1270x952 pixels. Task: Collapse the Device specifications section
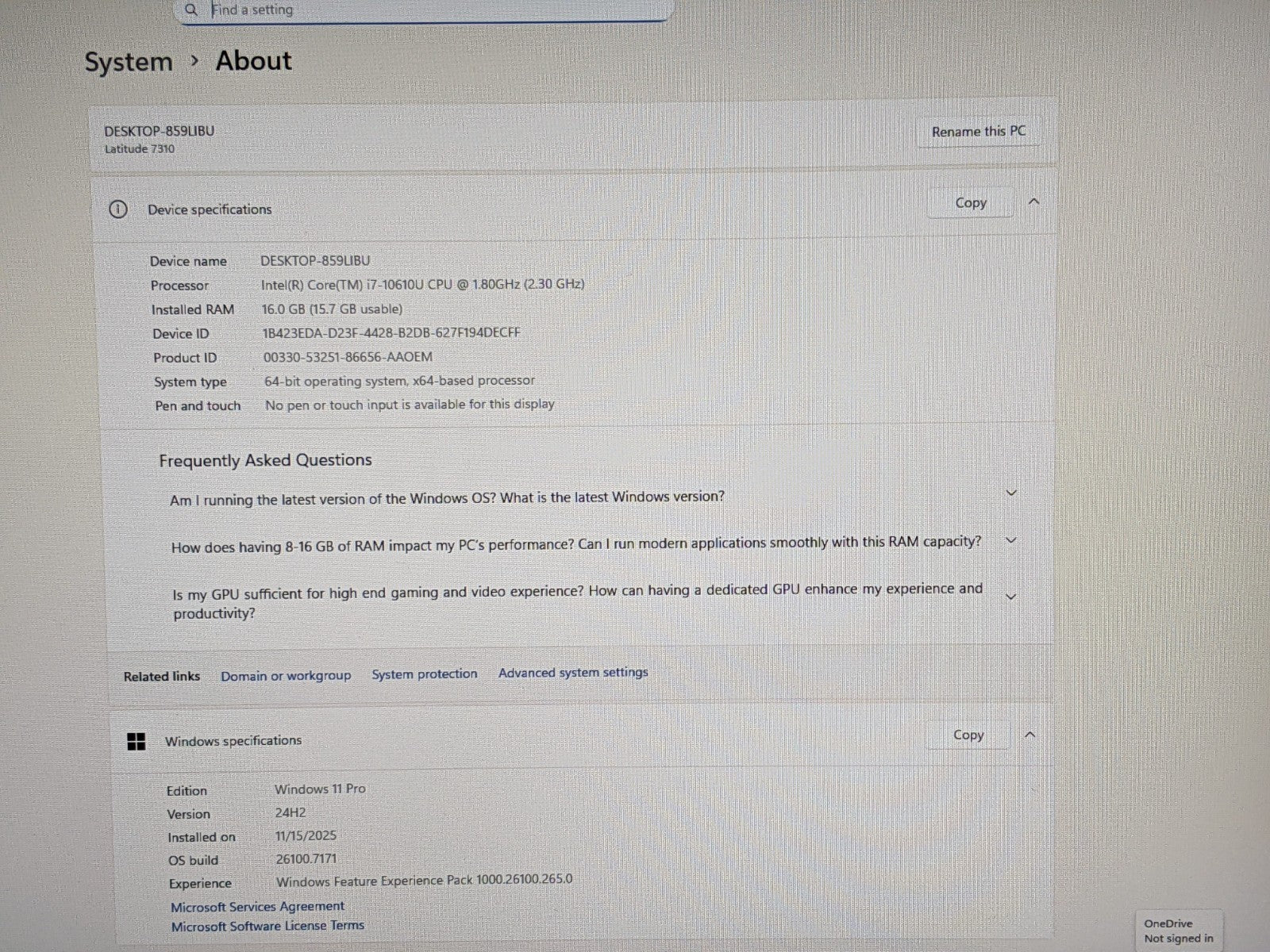(x=1033, y=202)
